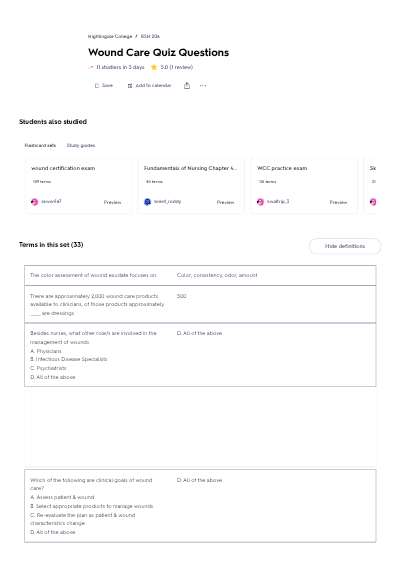400x565 pixels.
Task: Select the wound exudate color assessment term row
Action: point(200,275)
